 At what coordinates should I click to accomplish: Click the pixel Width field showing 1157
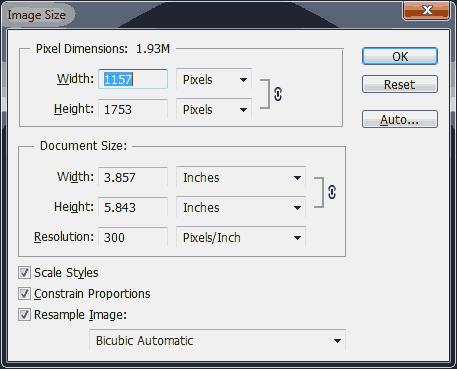point(133,79)
